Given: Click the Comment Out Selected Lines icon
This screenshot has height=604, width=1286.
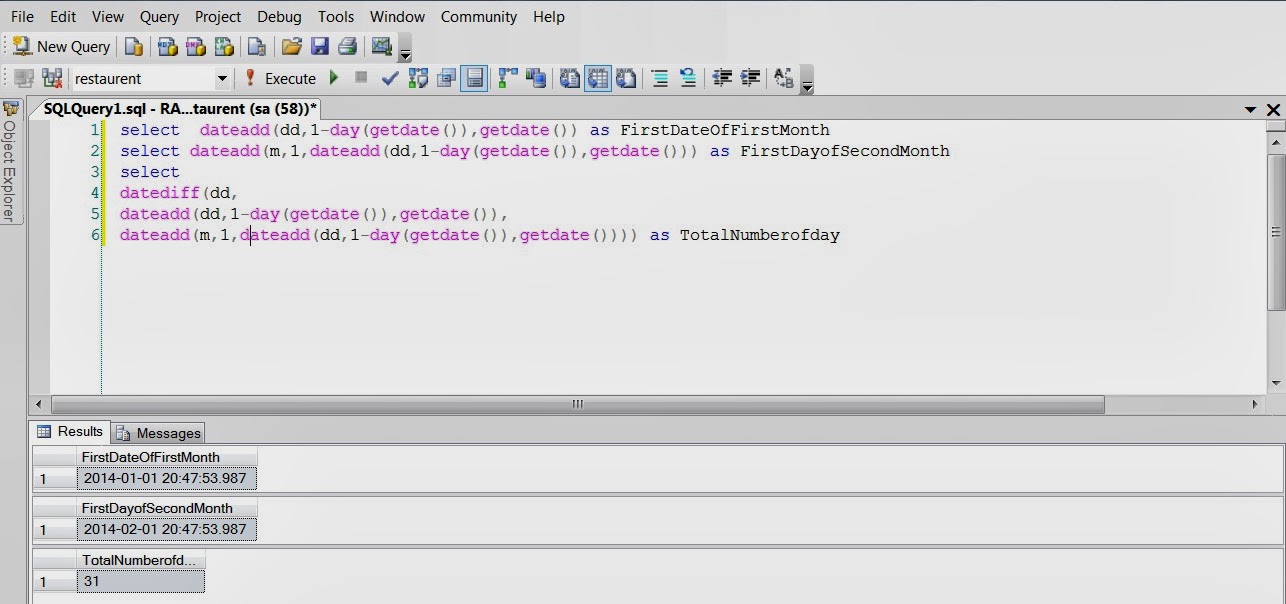Looking at the screenshot, I should 659,78.
